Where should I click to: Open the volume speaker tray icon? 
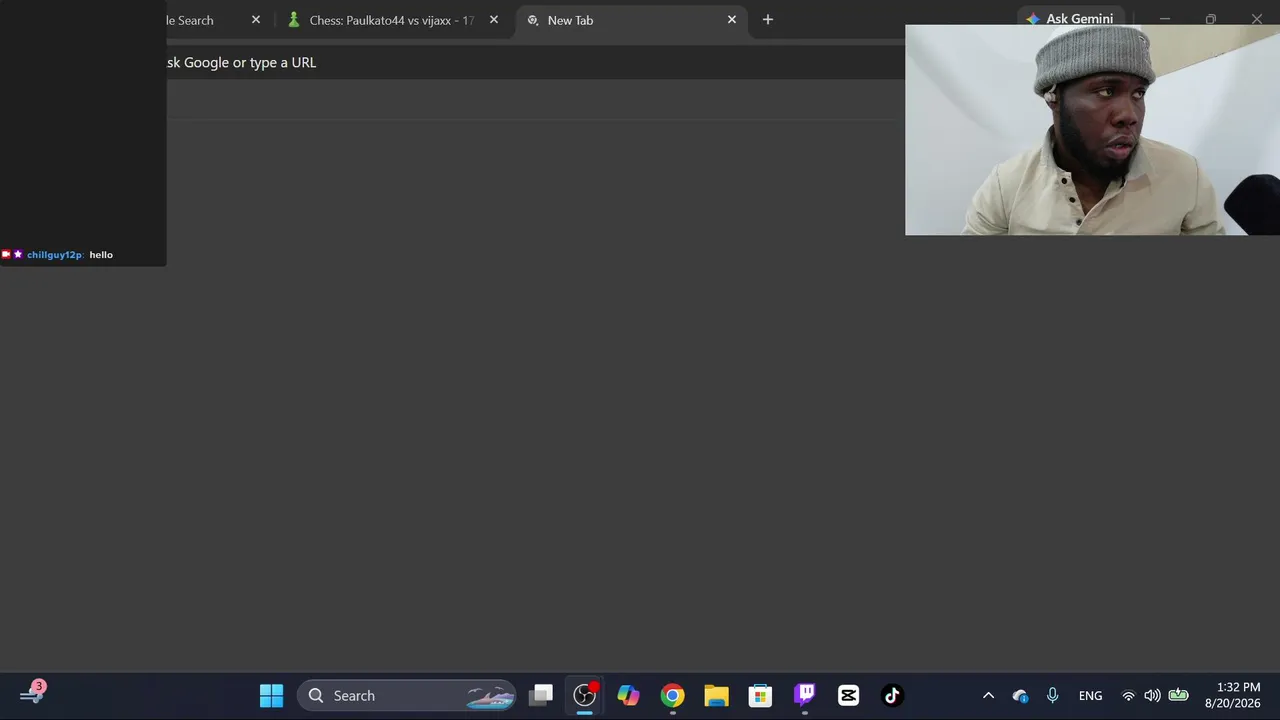pos(1152,696)
